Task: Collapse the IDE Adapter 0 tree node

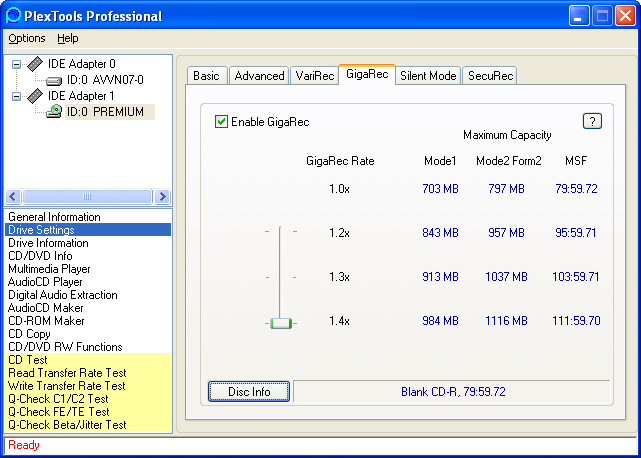Action: point(16,64)
